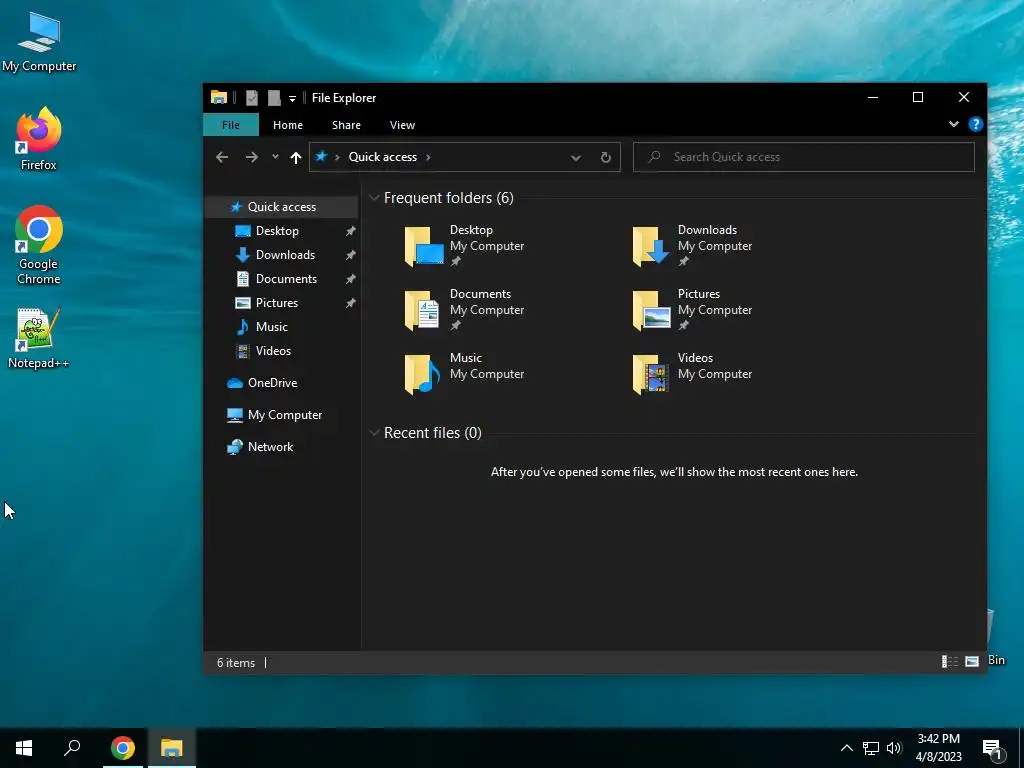This screenshot has width=1024, height=768.
Task: Select the Downloads frequent folder icon
Action: click(x=651, y=246)
